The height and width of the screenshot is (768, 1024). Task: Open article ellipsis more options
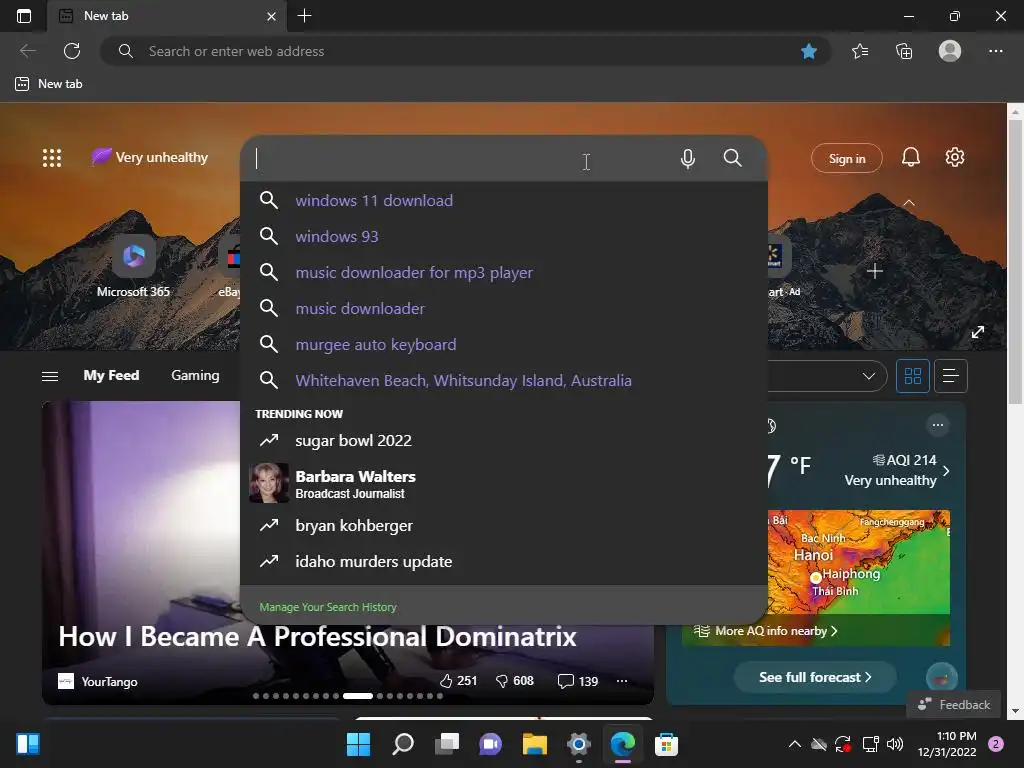click(x=622, y=681)
